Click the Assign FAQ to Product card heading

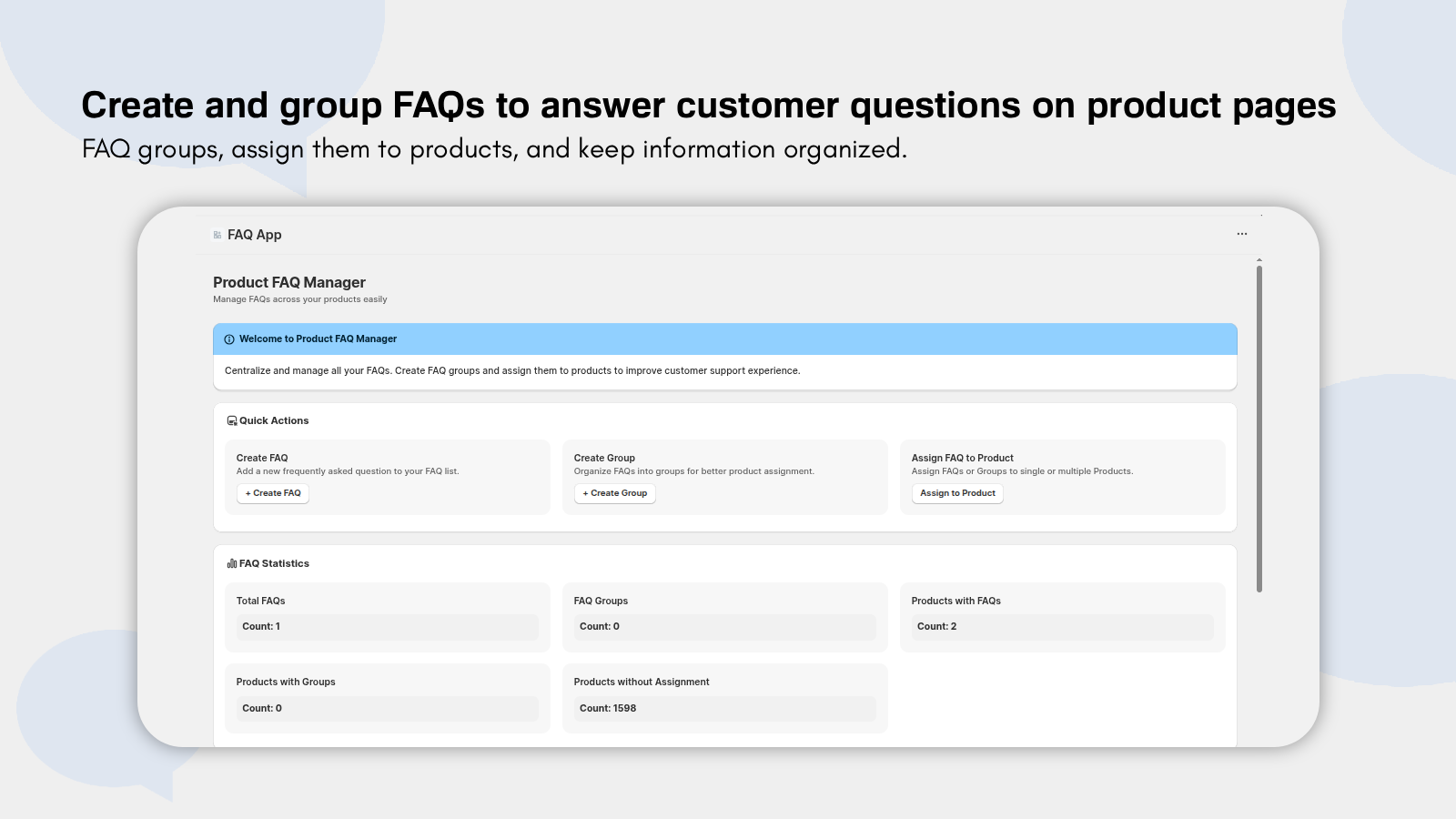click(x=962, y=459)
